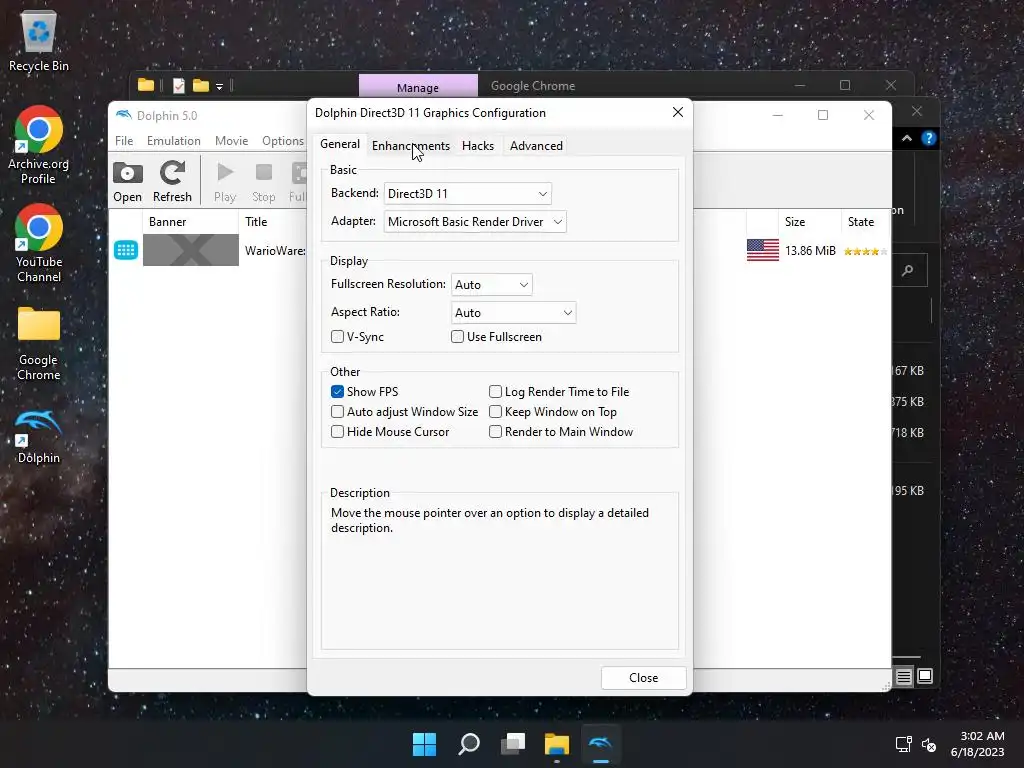This screenshot has width=1024, height=768.
Task: Open the Recycle Bin desktop icon
Action: tap(39, 40)
